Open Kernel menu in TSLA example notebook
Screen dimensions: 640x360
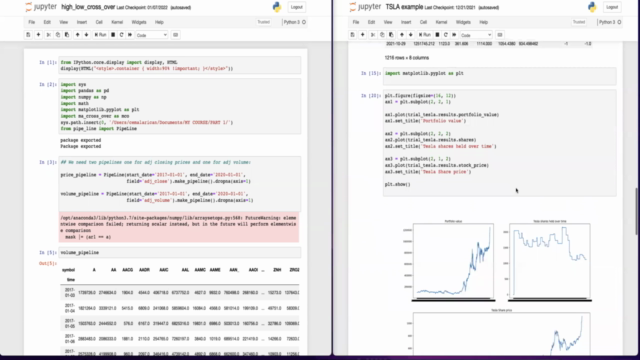click(x=441, y=22)
